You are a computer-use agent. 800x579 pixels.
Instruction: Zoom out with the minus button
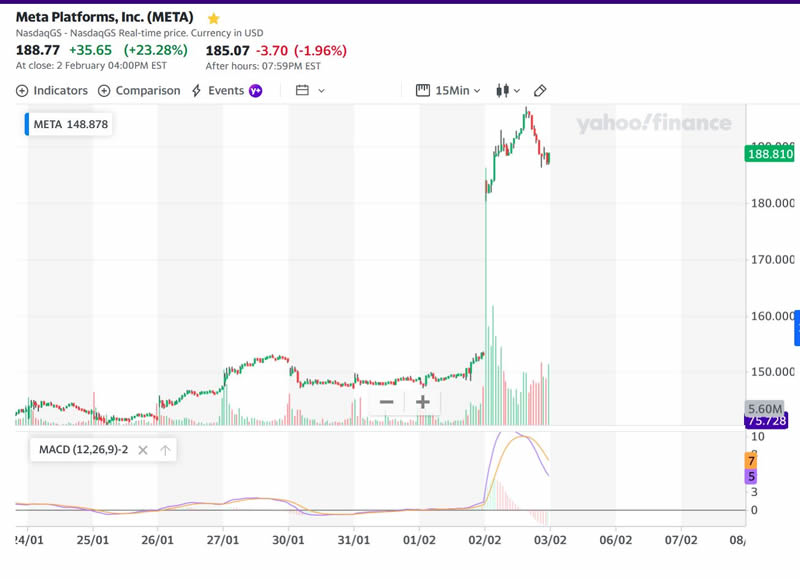point(386,402)
